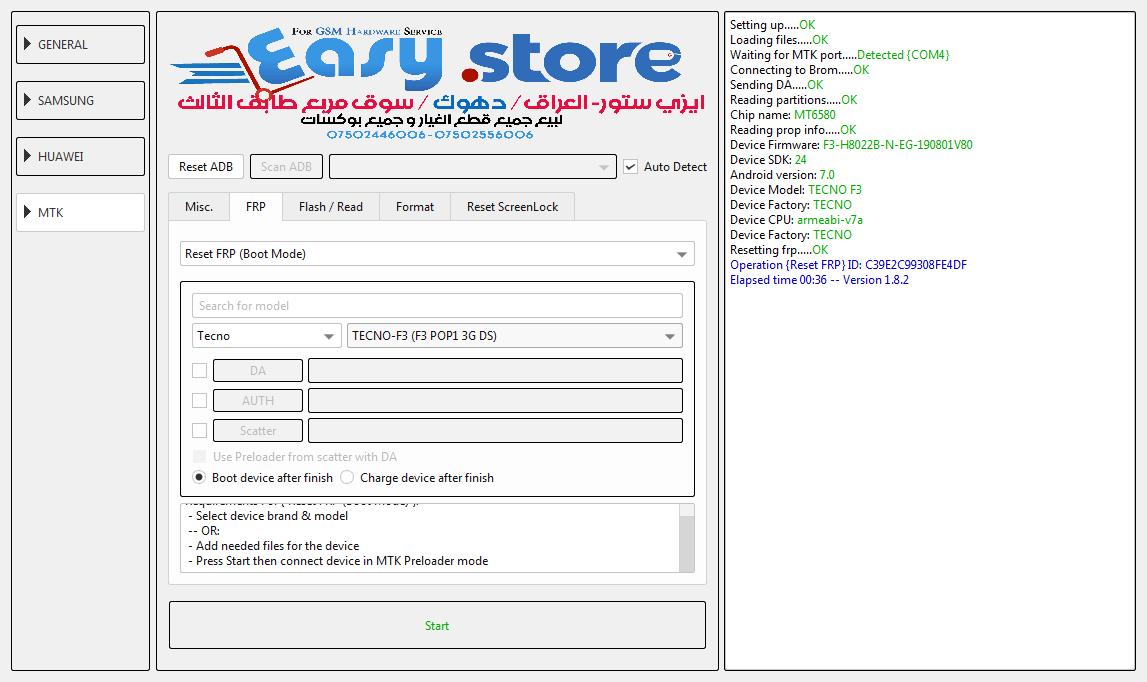This screenshot has width=1147, height=682.
Task: Click the 'Add needed files for the device' line
Action: coord(274,546)
